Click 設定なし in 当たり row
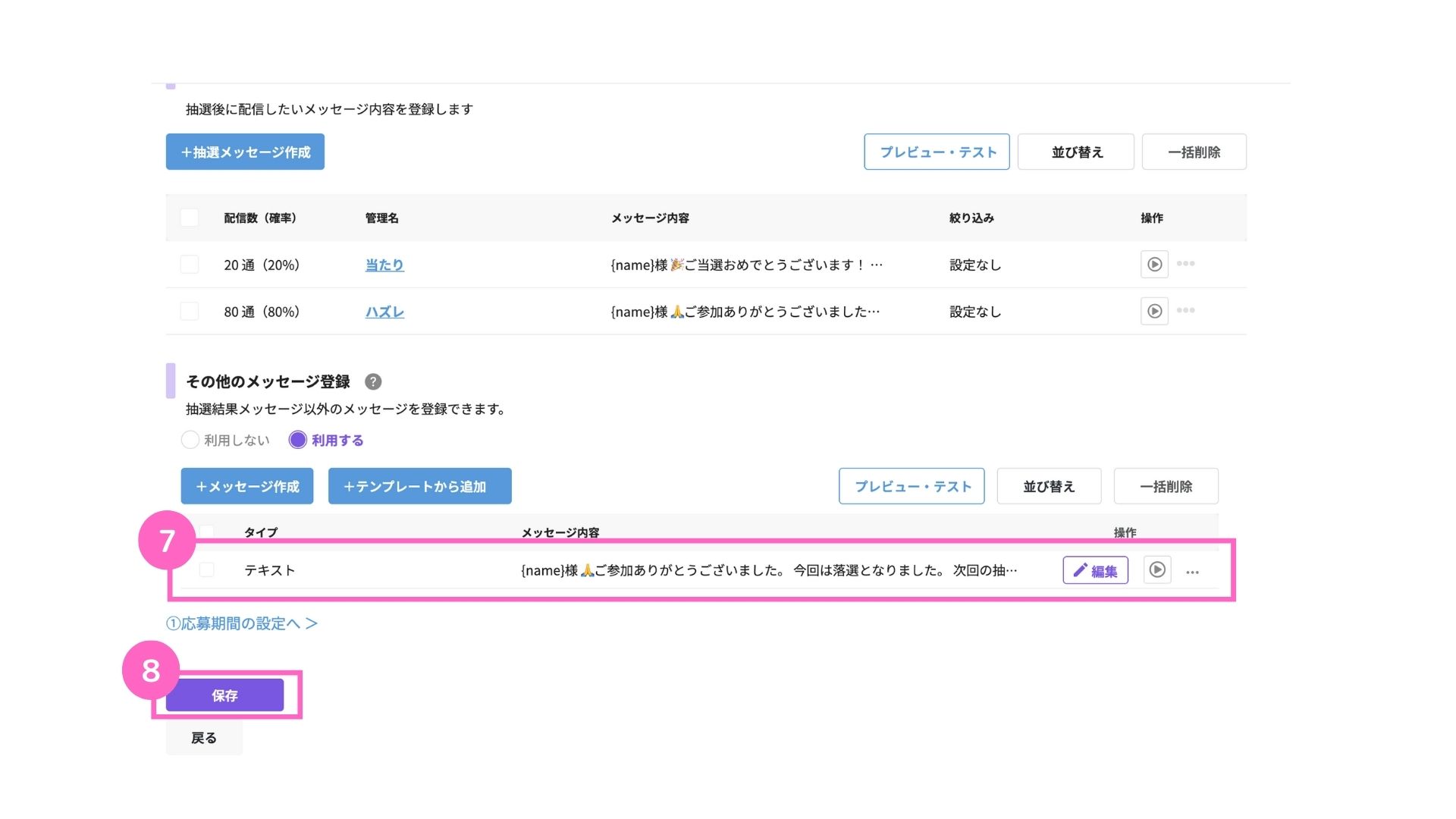This screenshot has height=819, width=1456. point(975,265)
